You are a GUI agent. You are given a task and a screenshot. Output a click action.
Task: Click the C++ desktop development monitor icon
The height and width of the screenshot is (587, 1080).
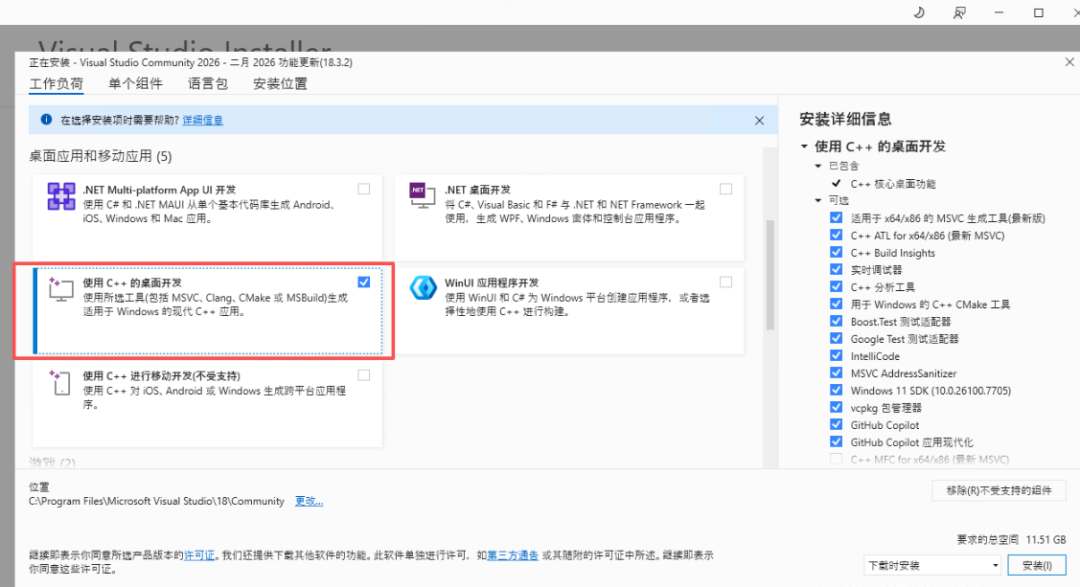pos(61,289)
